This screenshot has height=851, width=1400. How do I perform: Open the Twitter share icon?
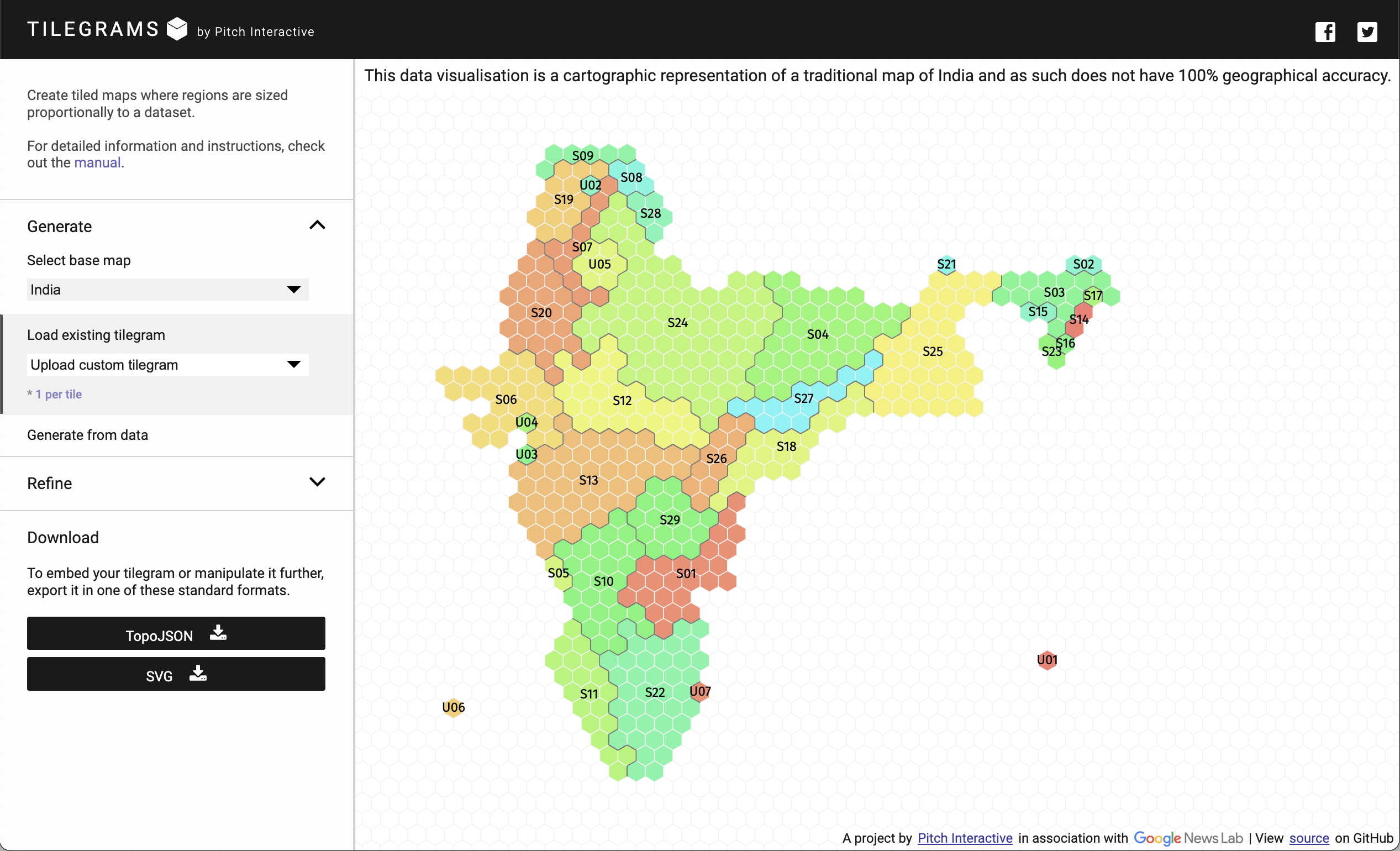click(x=1366, y=32)
